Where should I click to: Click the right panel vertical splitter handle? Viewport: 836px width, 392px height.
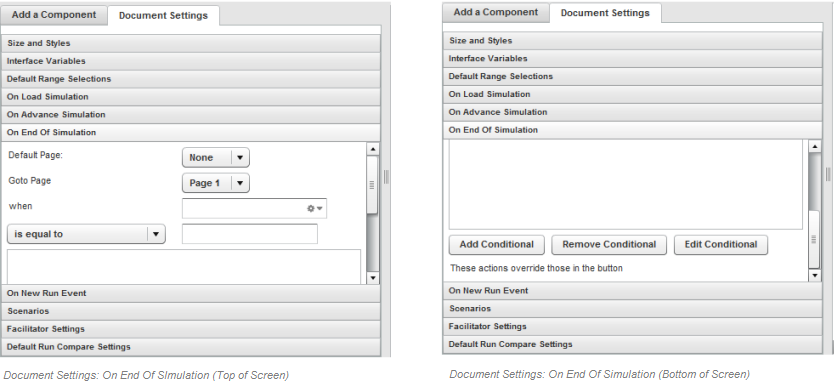[x=828, y=174]
